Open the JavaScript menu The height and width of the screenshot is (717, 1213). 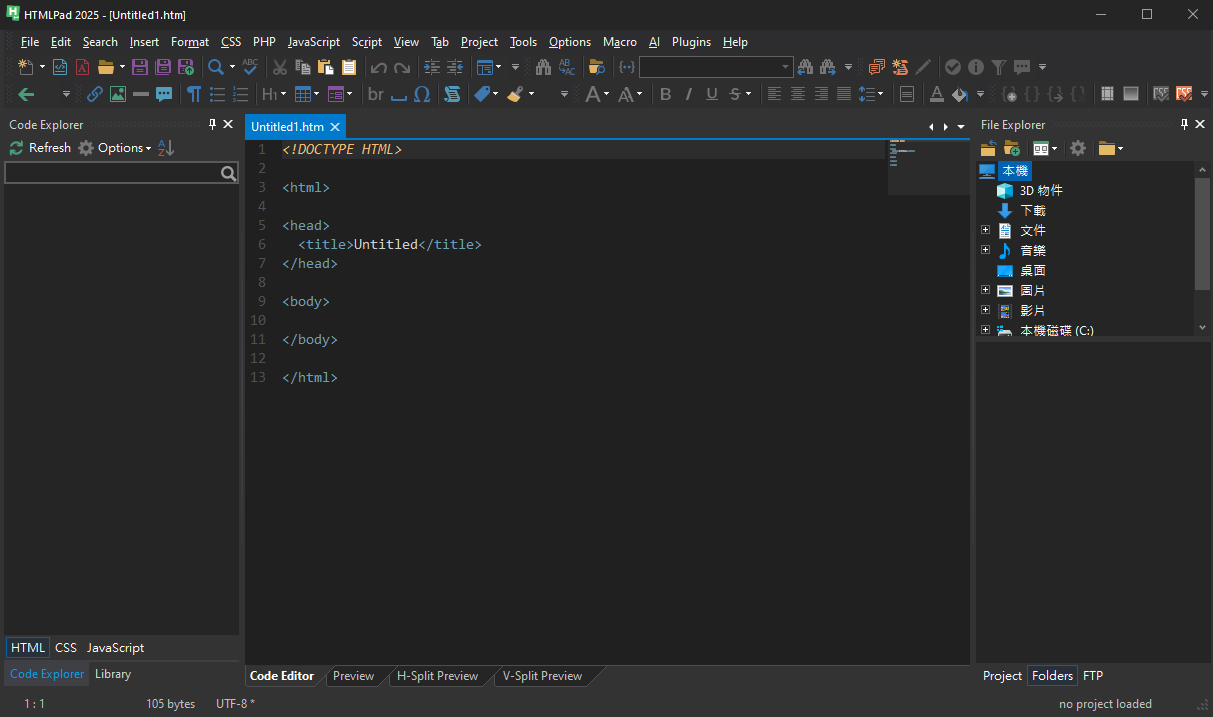click(313, 42)
